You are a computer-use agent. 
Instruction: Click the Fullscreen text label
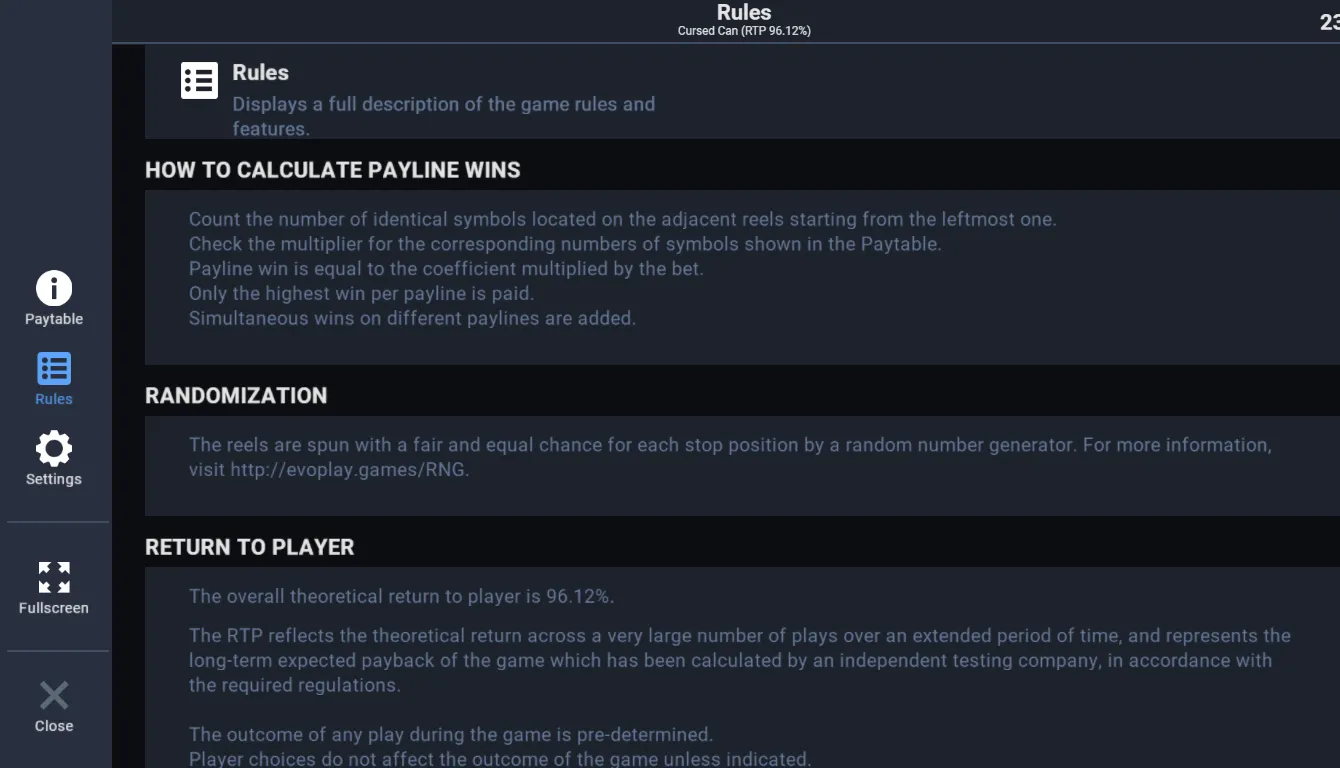click(54, 608)
